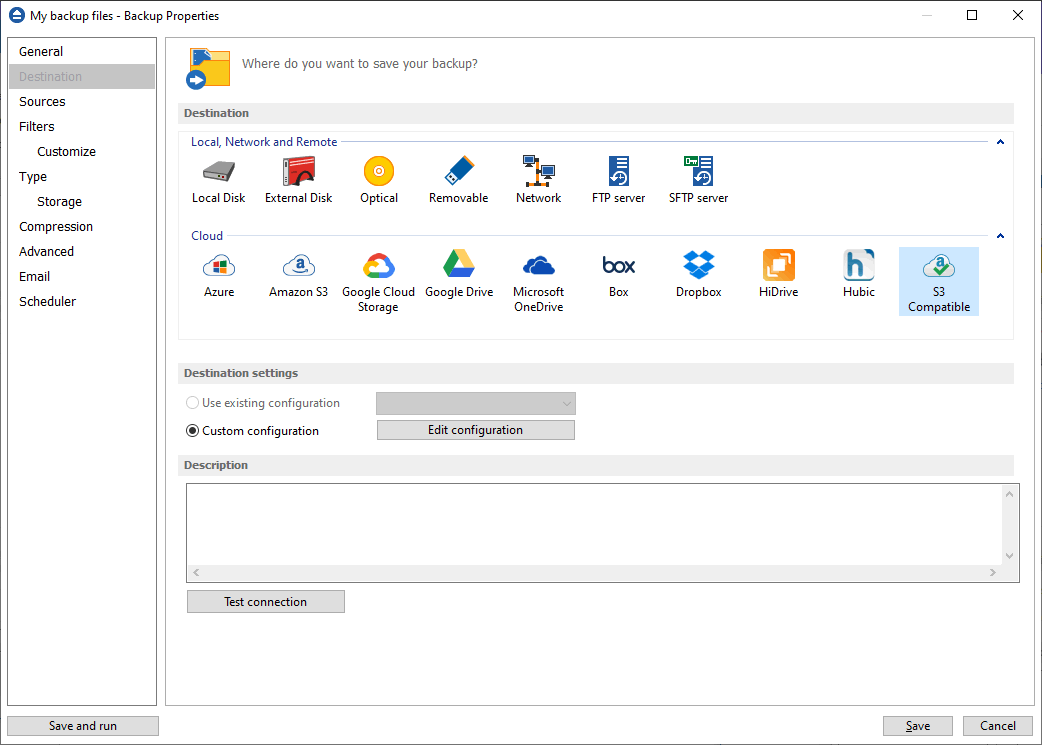Click the Test connection button
Screen dimensions: 1042x745
[x=266, y=601]
